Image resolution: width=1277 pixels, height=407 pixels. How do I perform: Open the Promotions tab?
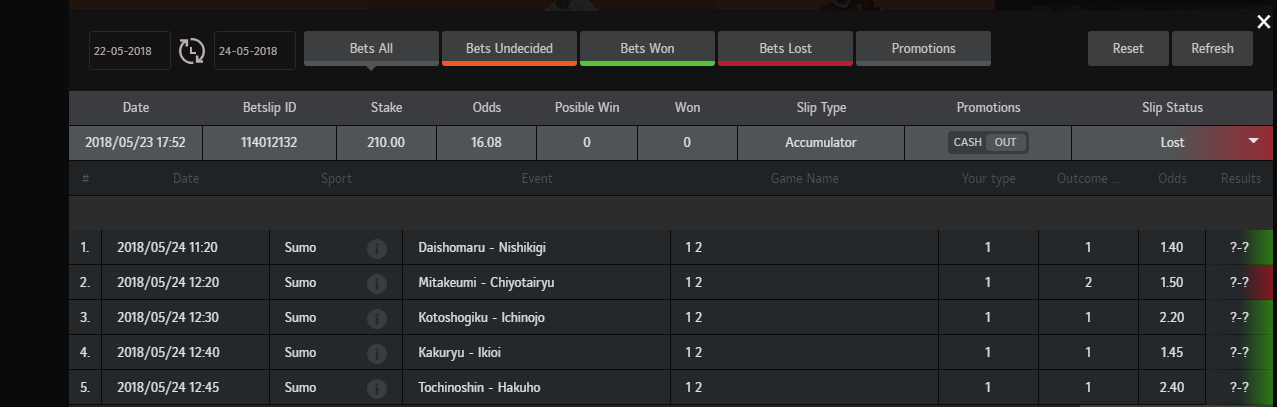point(923,48)
